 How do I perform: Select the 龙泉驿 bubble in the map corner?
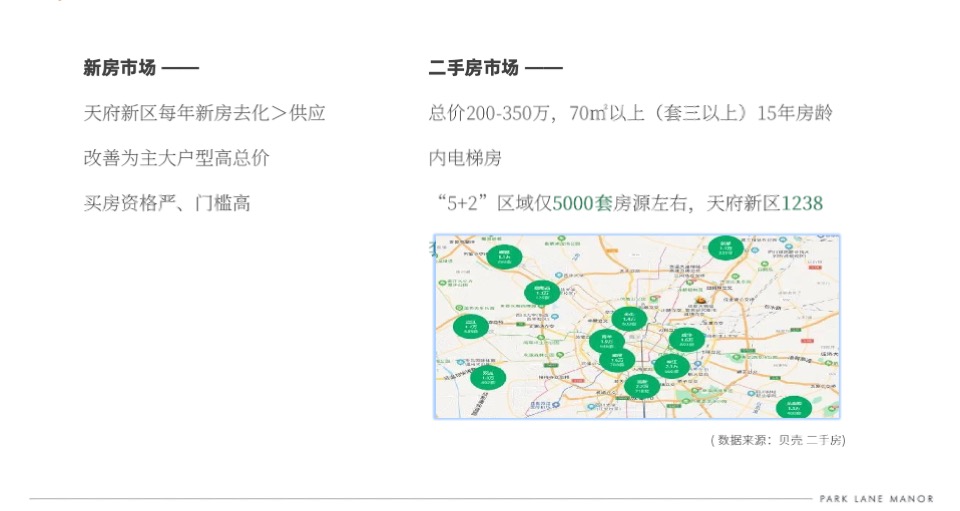click(x=794, y=408)
